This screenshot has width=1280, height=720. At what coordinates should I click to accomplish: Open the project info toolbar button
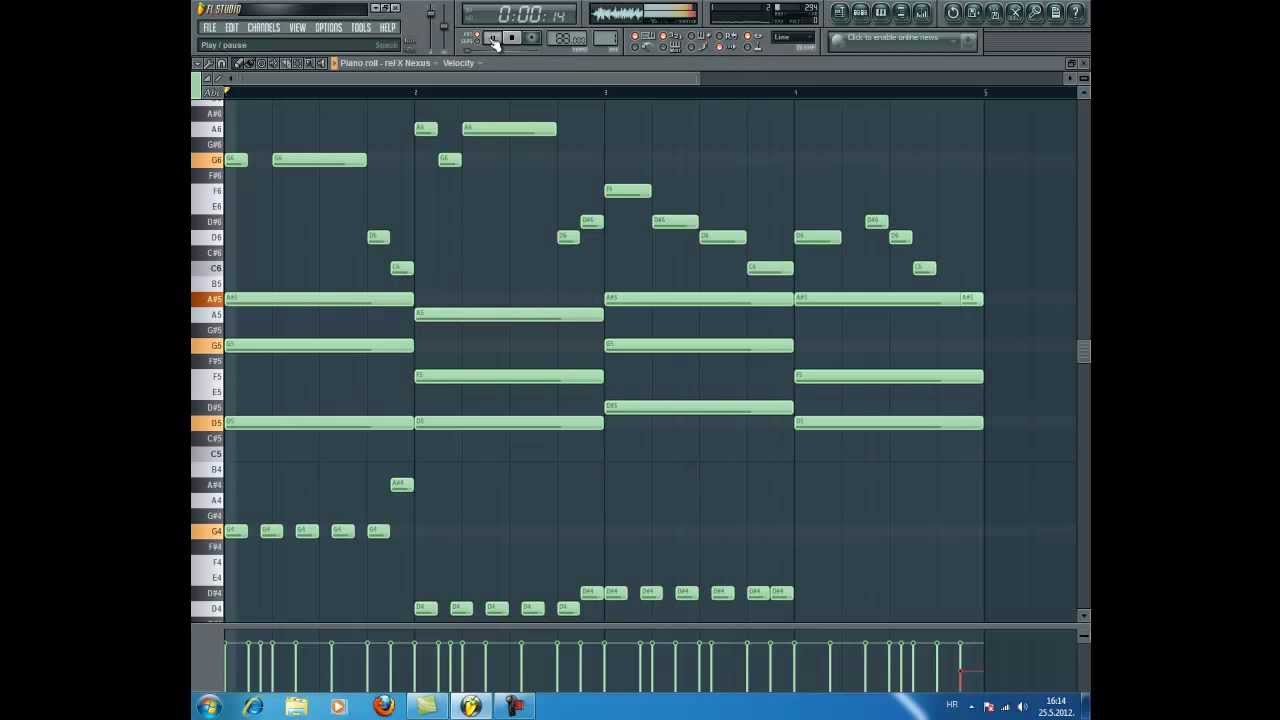coord(1056,13)
